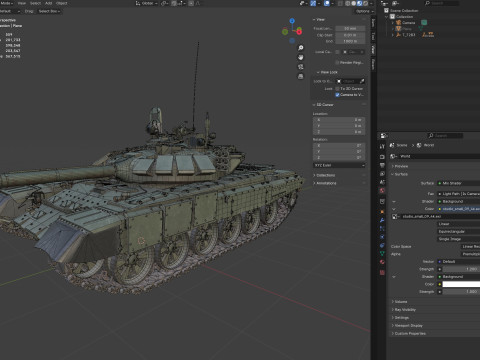This screenshot has width=480, height=360.
Task: Switch to Wireframe viewport shading
Action: [x=348, y=3]
